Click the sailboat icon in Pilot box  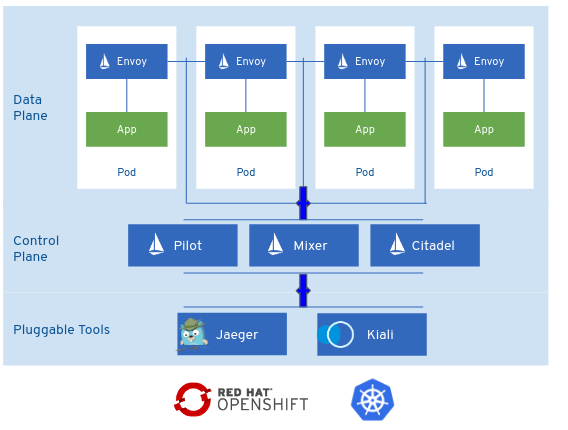156,244
